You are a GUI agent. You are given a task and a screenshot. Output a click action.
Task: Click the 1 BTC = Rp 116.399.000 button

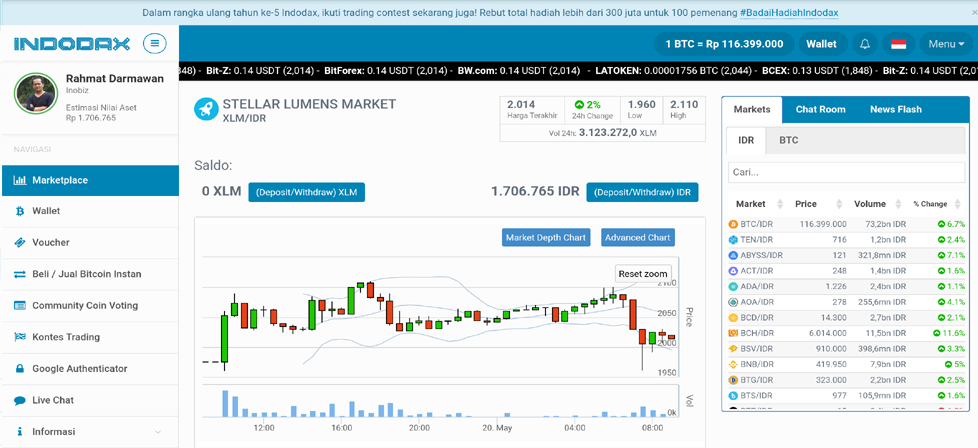tap(724, 44)
